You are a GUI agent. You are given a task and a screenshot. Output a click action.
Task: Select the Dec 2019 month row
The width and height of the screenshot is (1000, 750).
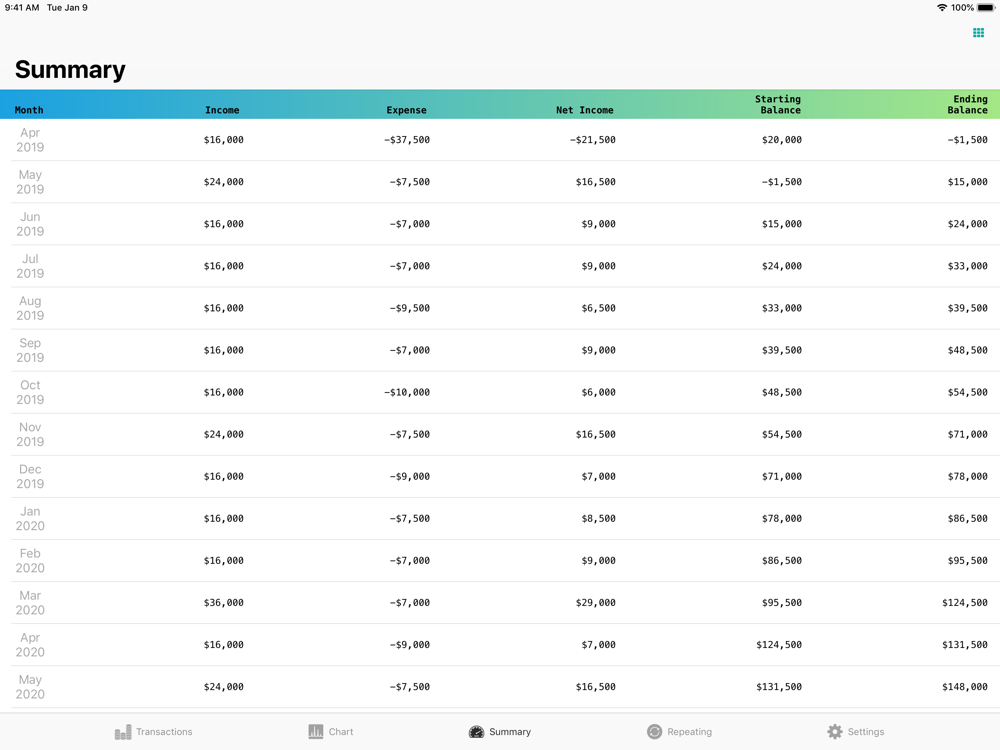[x=500, y=476]
